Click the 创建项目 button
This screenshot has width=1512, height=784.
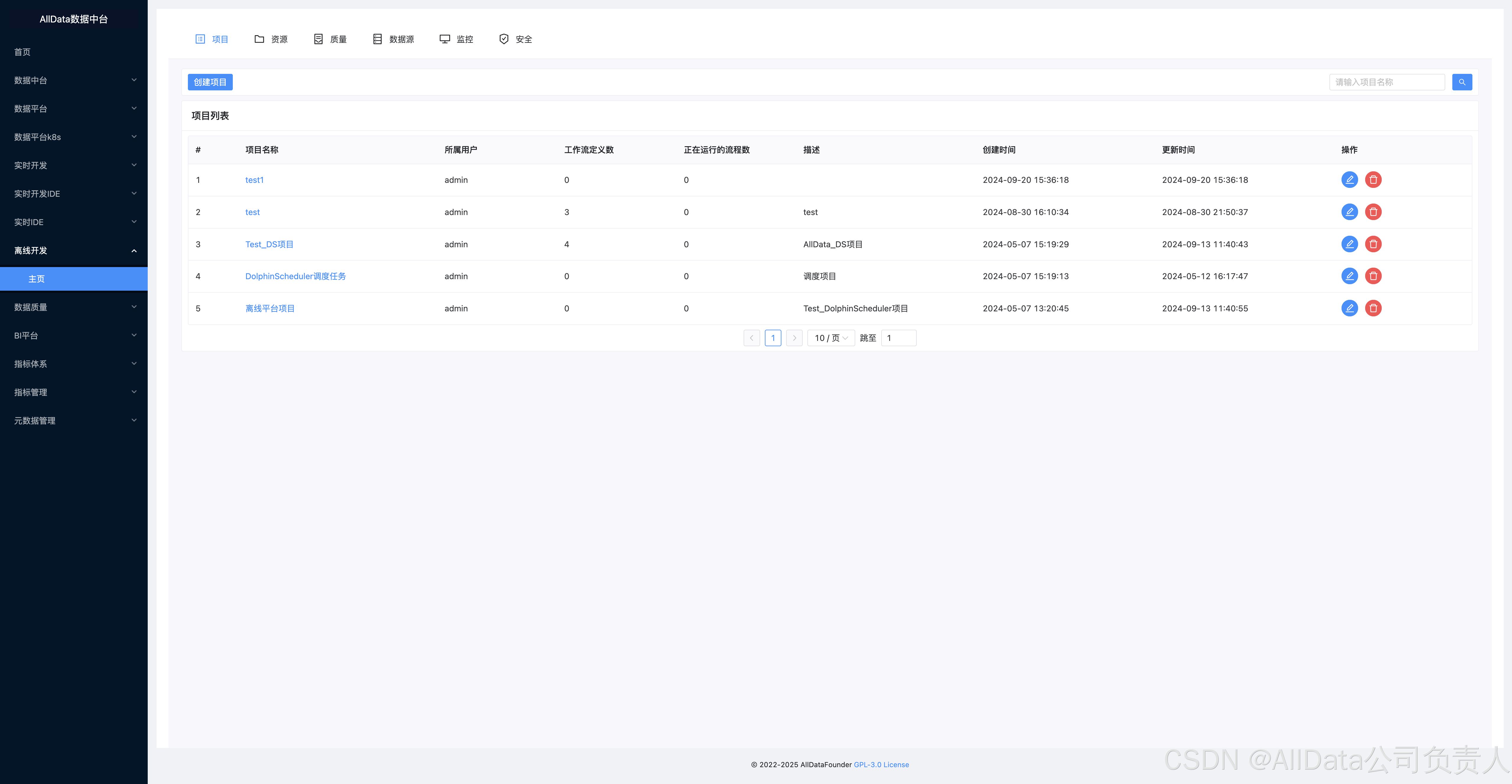[x=210, y=82]
